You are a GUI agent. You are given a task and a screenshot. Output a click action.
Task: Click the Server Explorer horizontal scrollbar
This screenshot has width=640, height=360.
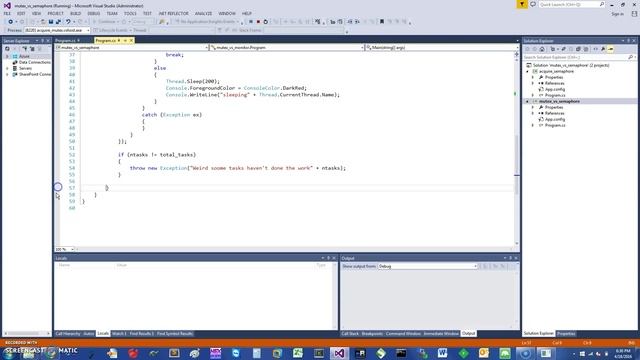(27, 333)
